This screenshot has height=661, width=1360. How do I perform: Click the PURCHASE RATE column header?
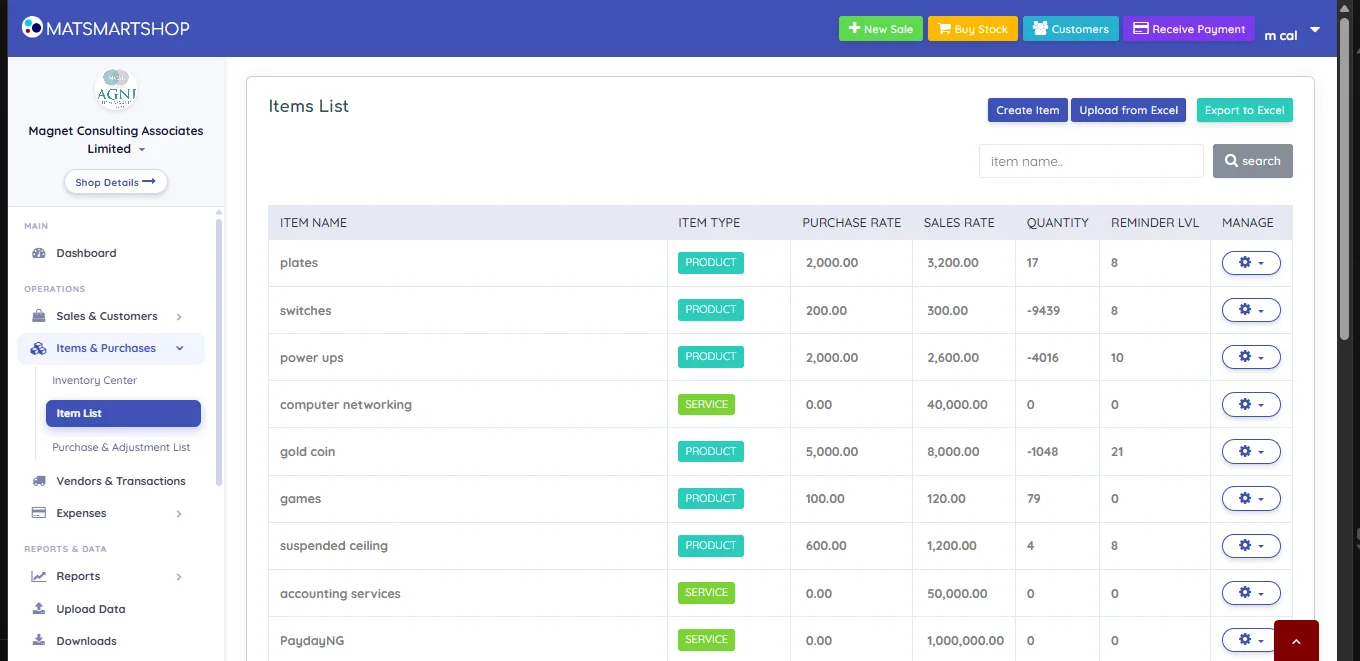pos(852,223)
